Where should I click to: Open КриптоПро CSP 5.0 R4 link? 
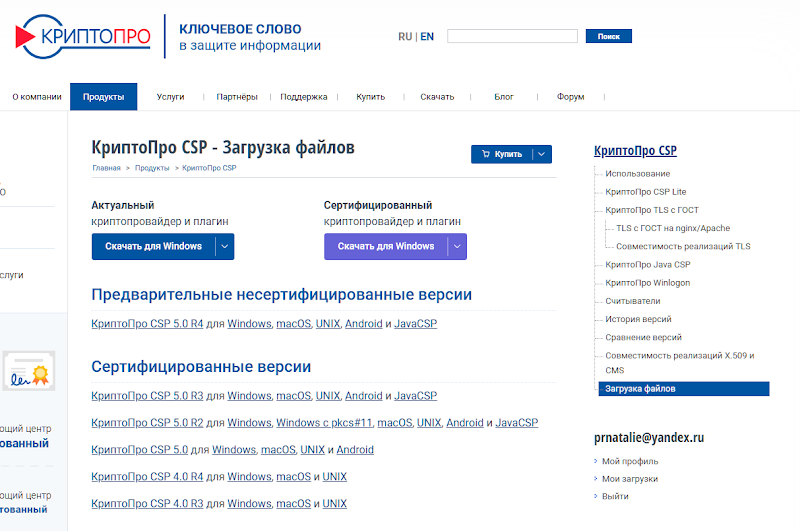click(x=147, y=324)
